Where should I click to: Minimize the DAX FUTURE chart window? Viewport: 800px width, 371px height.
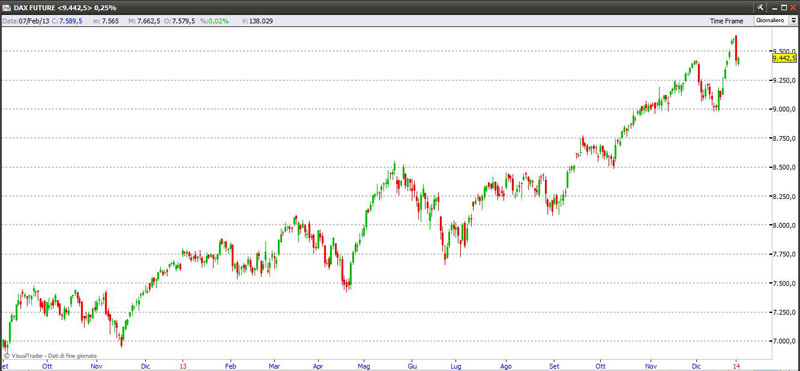(x=775, y=8)
